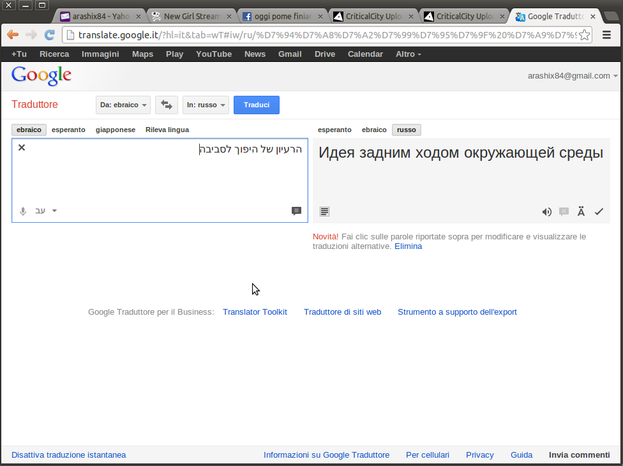The width and height of the screenshot is (623, 466).
Task: Click the Google logo
Action: 41,75
